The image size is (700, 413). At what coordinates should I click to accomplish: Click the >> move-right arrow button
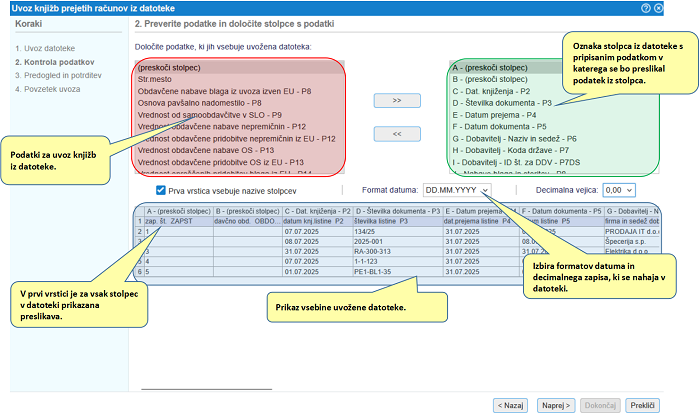coord(397,101)
